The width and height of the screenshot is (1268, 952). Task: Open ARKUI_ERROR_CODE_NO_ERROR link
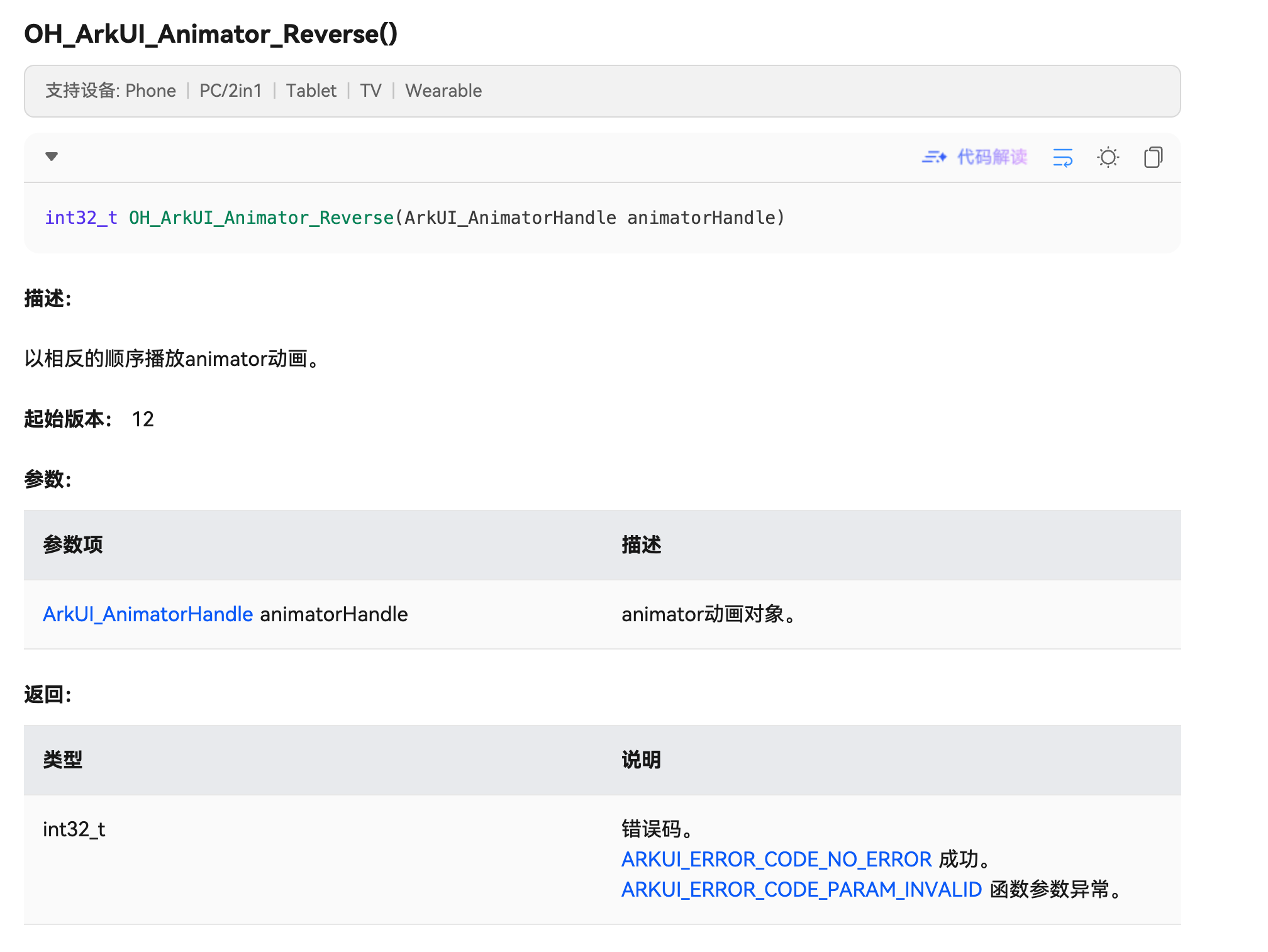pyautogui.click(x=776, y=859)
